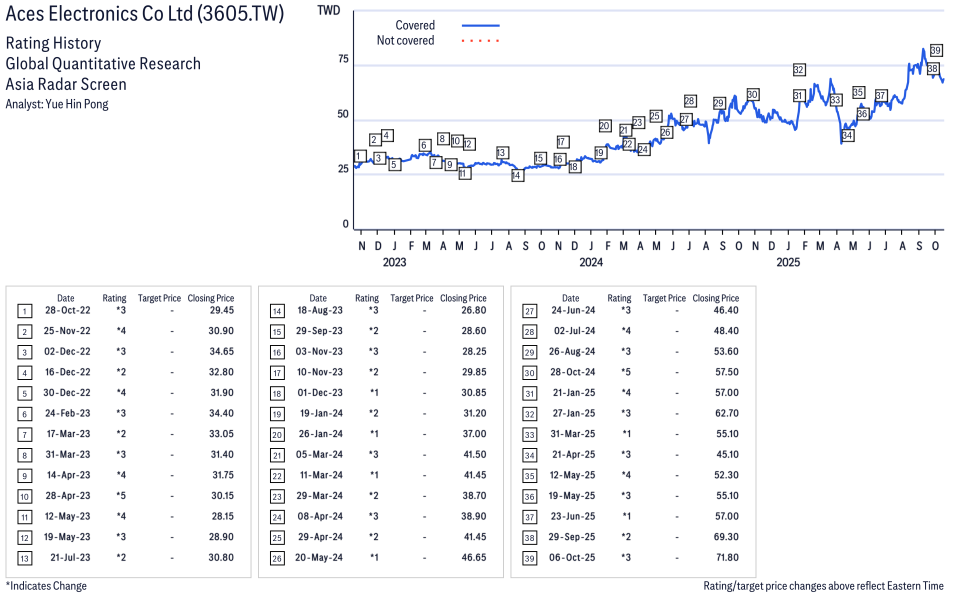Click chart marker 1 at the line start
Screen dimensions: 955x593
pos(359,156)
